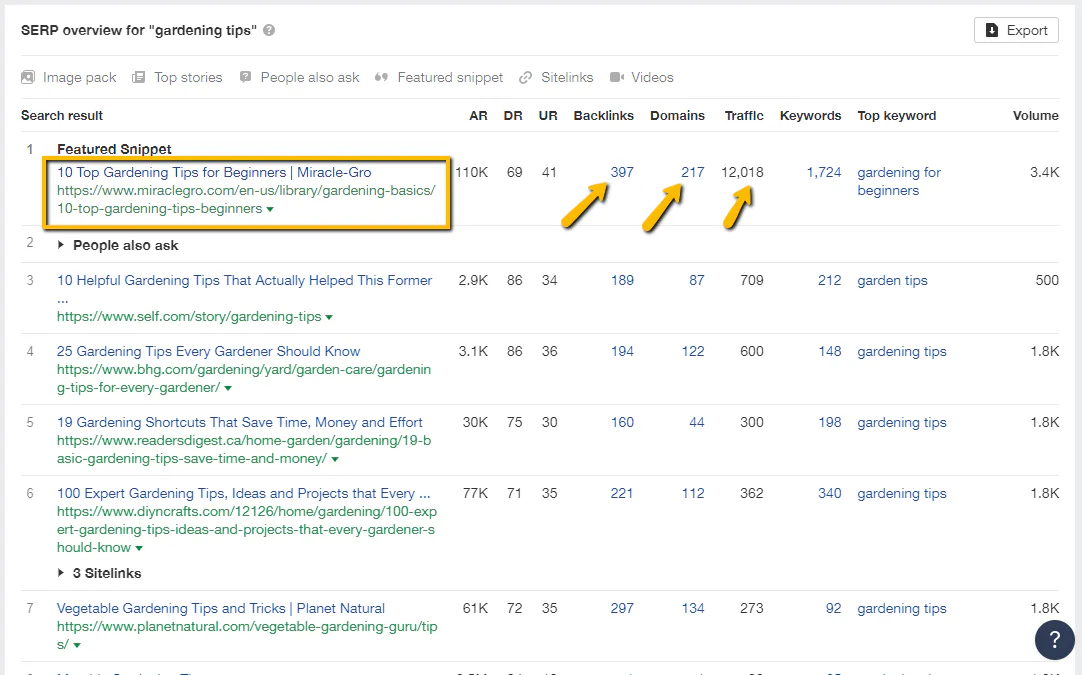Open dropdown arrow next to bhg.com URL
This screenshot has width=1082, height=675.
[x=228, y=389]
